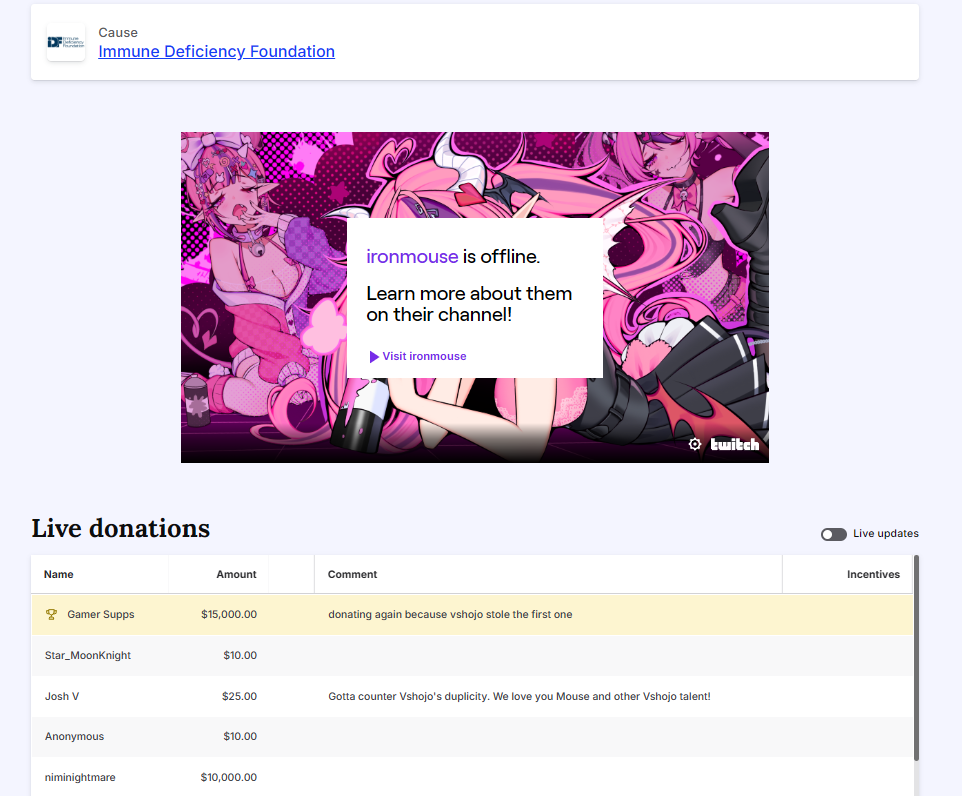Sort by the Name column header
The image size is (962, 796).
pyautogui.click(x=58, y=574)
